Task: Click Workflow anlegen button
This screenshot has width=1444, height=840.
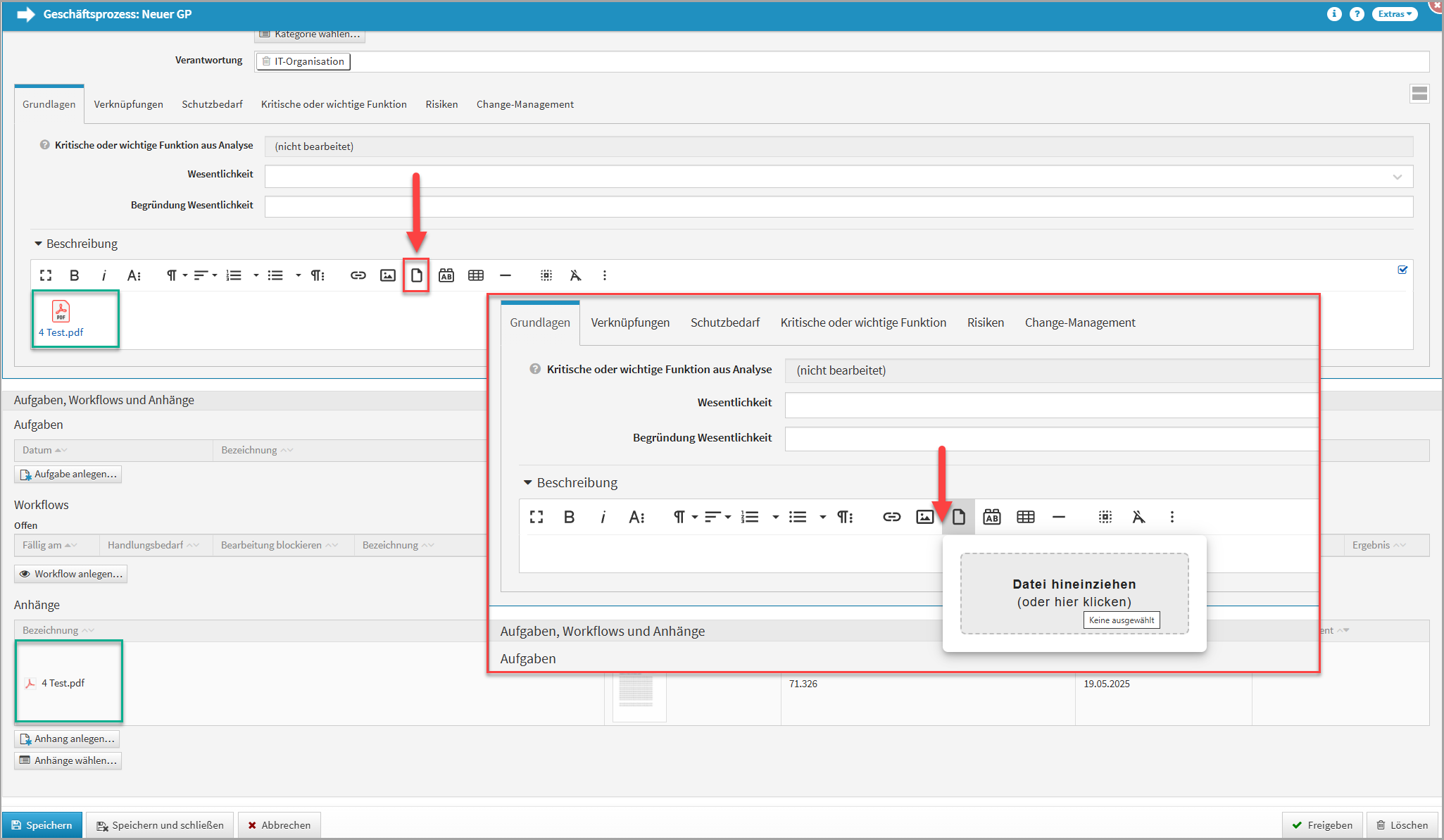Action: click(71, 574)
